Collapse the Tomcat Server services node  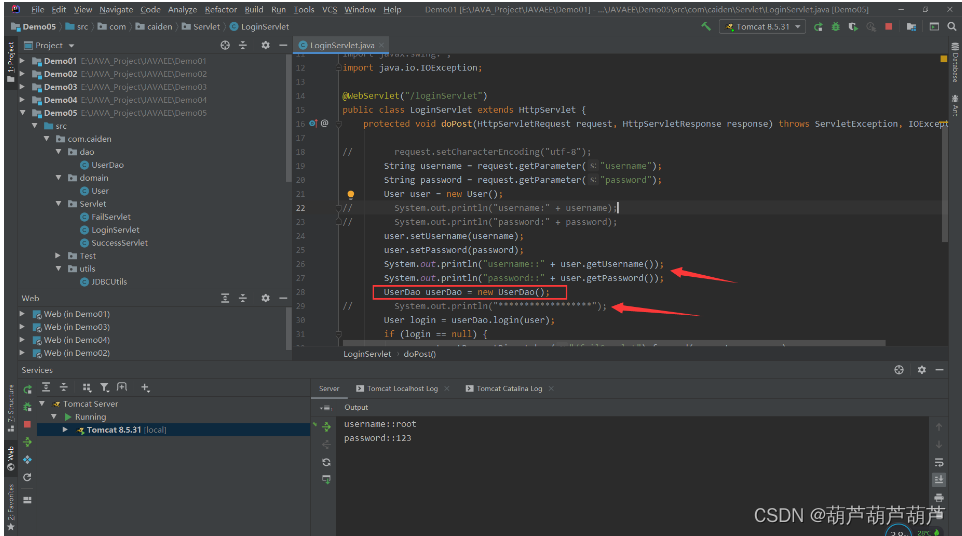point(42,404)
